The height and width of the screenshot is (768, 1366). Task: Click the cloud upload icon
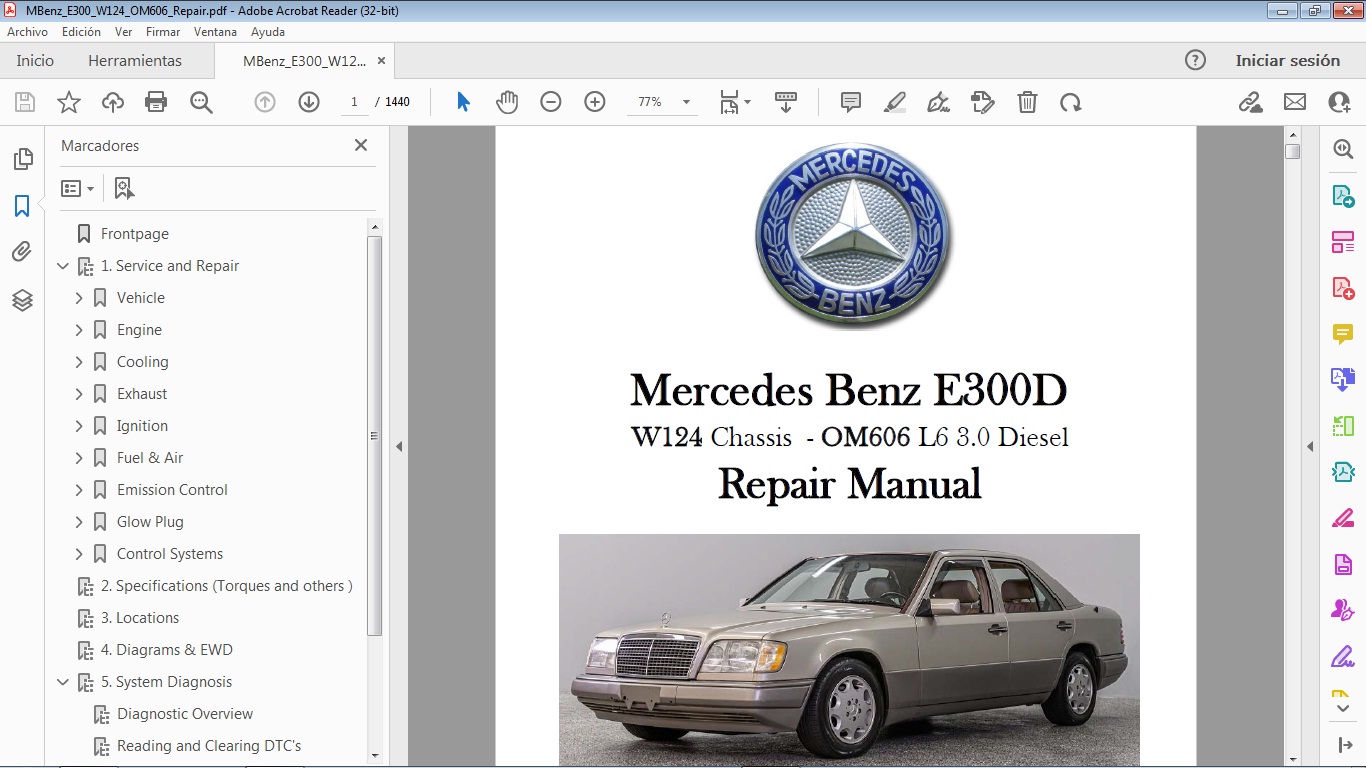click(x=113, y=102)
